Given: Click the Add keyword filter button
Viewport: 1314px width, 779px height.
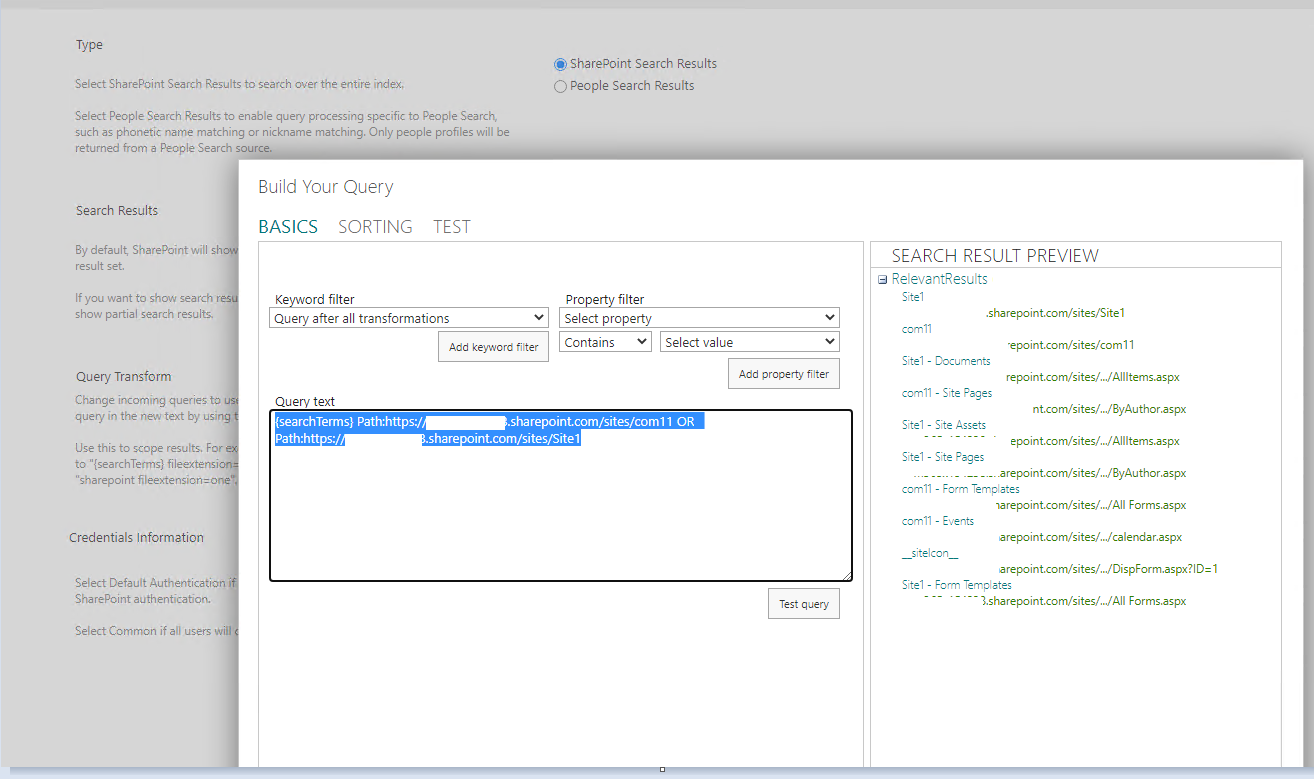Looking at the screenshot, I should pyautogui.click(x=493, y=347).
